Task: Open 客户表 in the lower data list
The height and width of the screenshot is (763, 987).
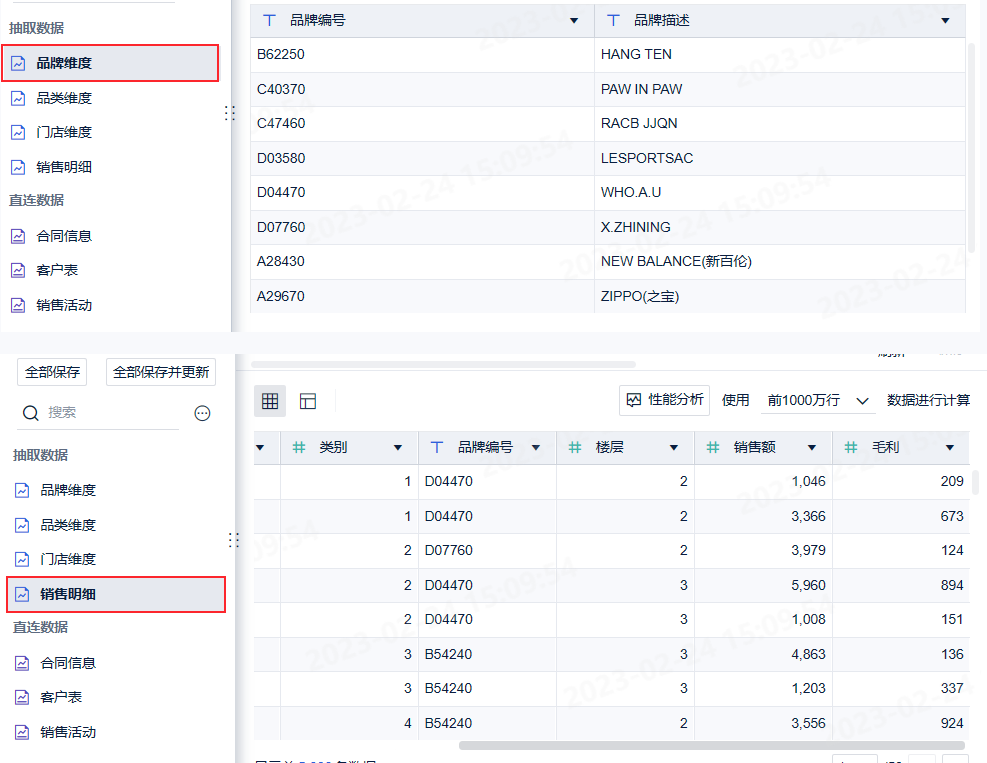Action: click(x=61, y=697)
